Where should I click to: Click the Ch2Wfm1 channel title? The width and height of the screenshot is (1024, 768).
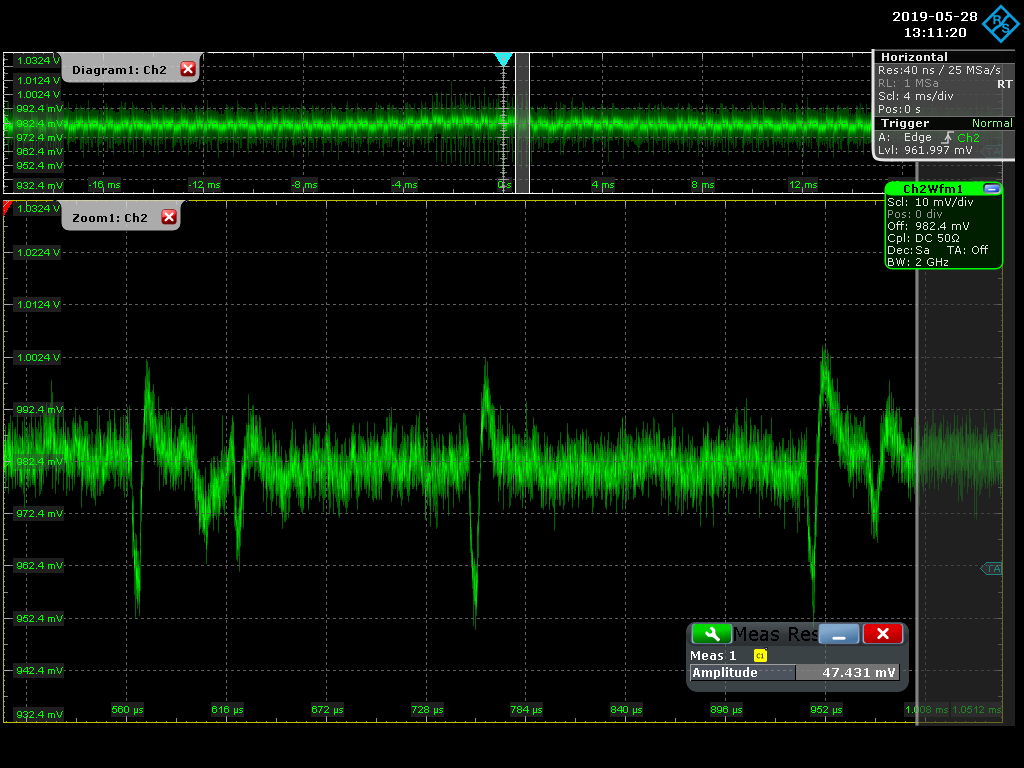932,188
